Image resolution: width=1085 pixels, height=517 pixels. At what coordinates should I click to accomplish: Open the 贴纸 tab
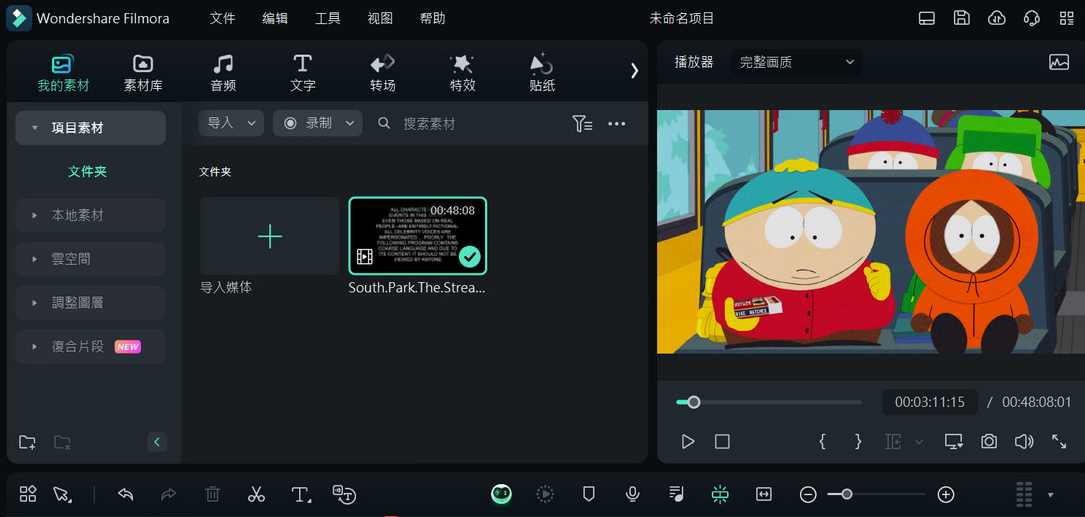[x=542, y=73]
